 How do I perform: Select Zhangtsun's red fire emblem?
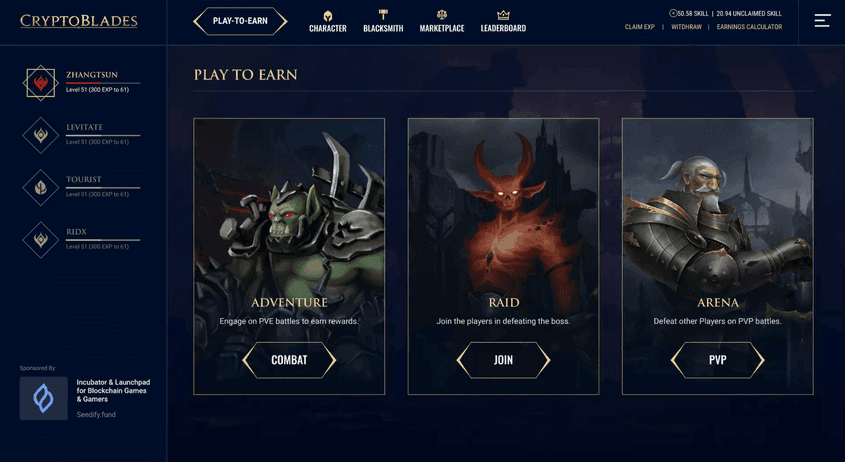click(40, 83)
